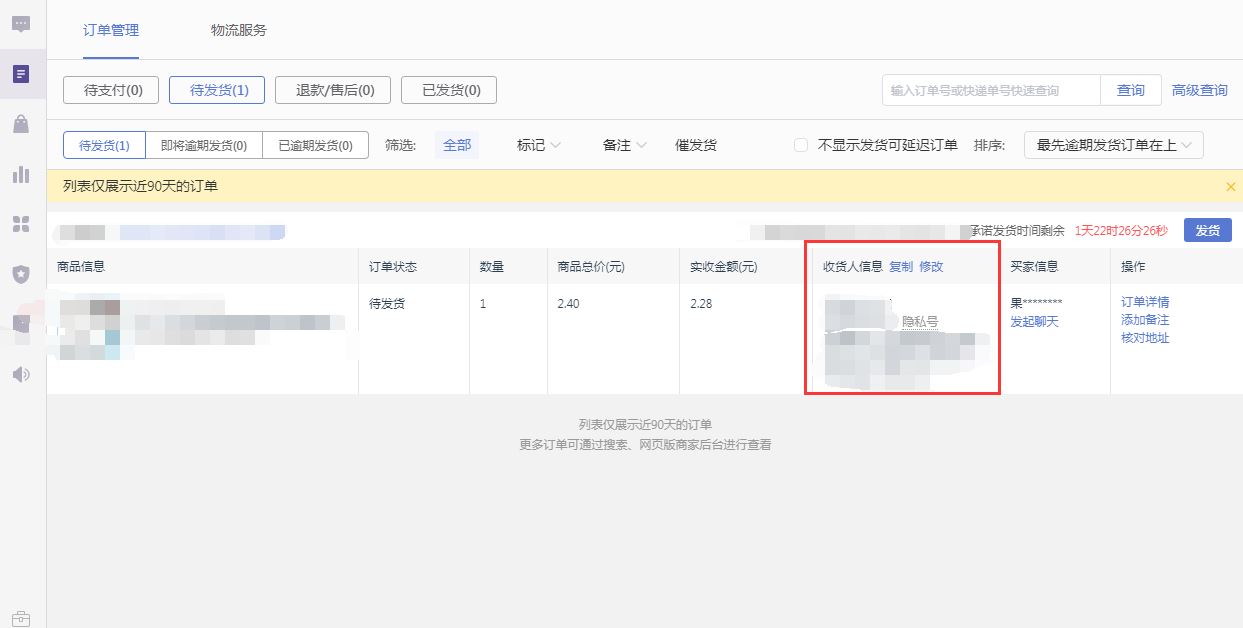Click the order number search input field
Image resolution: width=1243 pixels, height=628 pixels.
coord(990,90)
